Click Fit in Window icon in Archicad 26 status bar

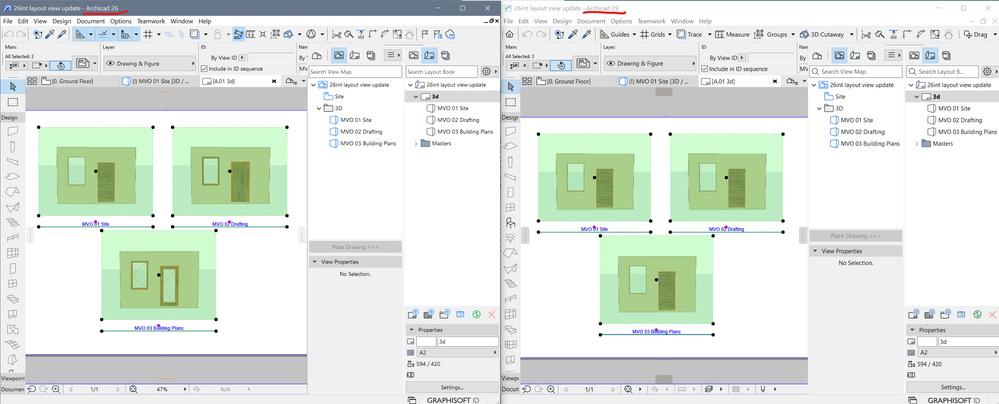coord(133,389)
